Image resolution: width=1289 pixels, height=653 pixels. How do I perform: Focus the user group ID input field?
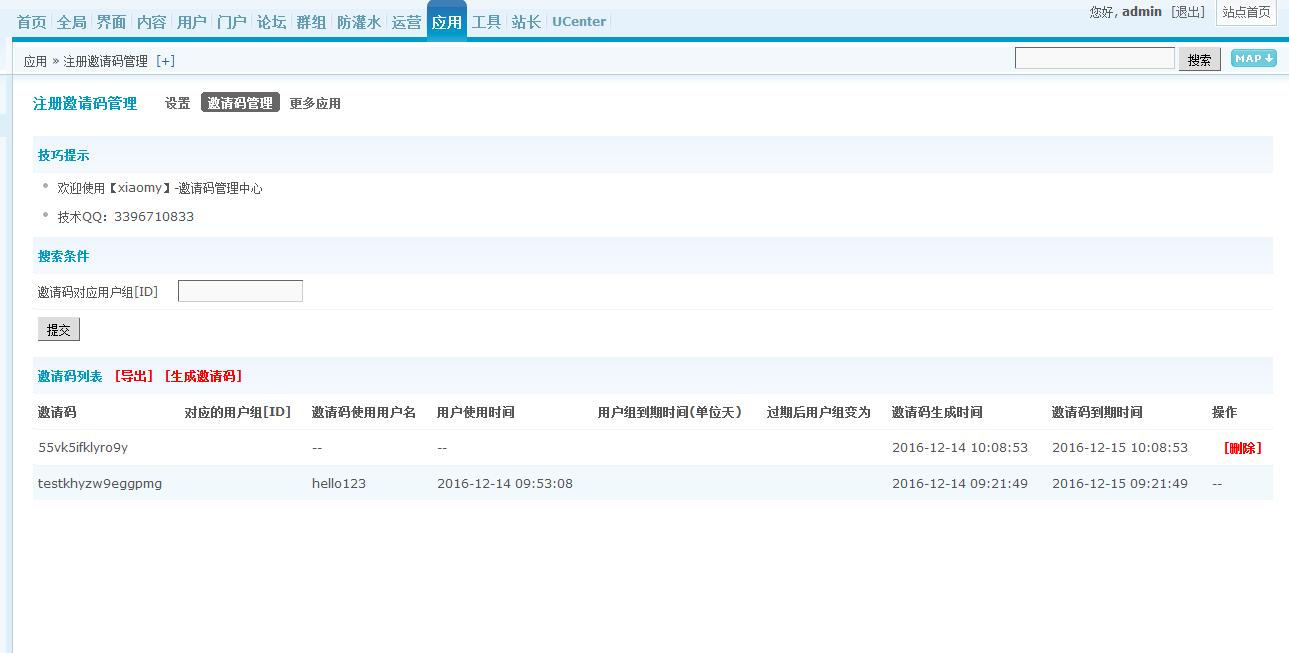240,292
